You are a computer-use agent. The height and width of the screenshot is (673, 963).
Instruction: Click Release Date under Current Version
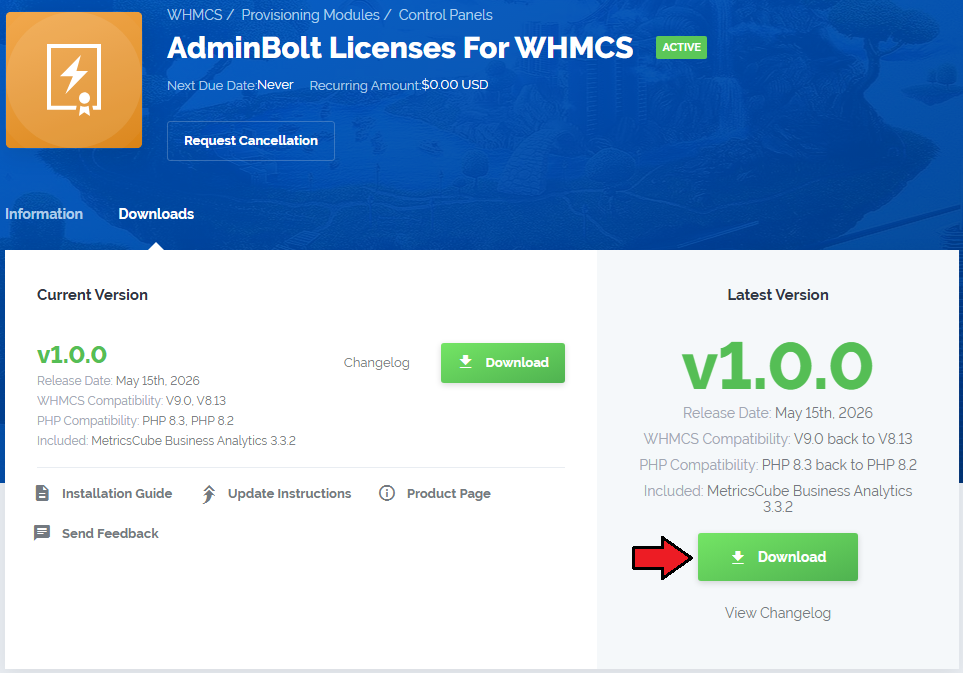pyautogui.click(x=118, y=381)
